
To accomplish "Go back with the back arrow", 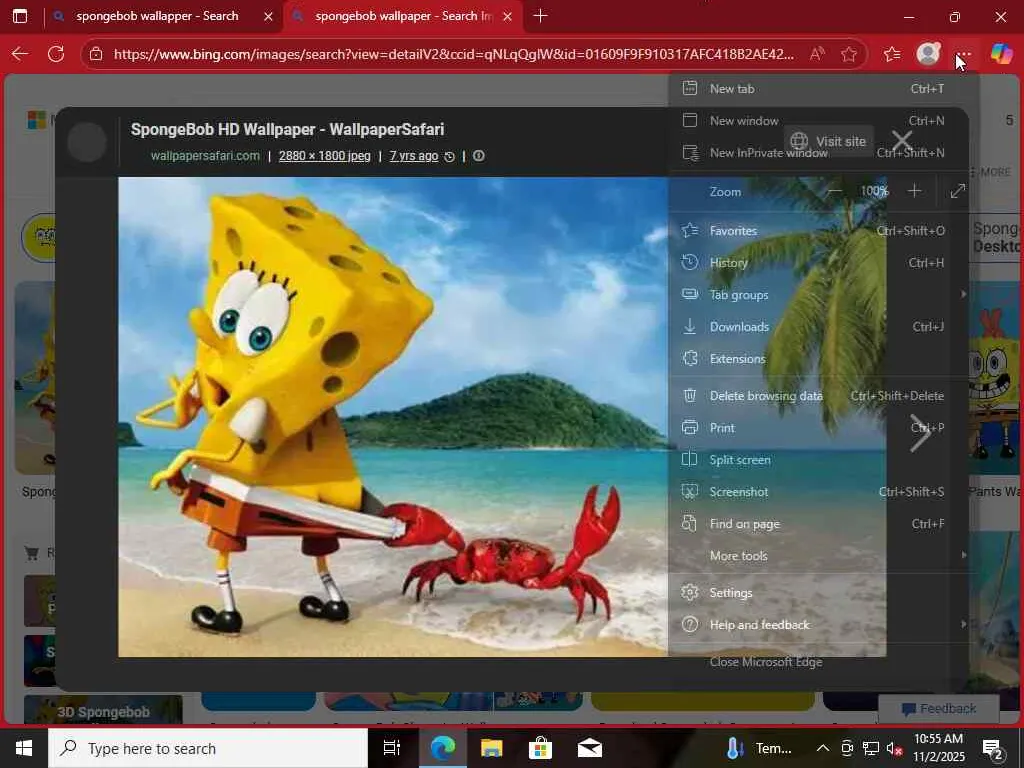I will [20, 54].
